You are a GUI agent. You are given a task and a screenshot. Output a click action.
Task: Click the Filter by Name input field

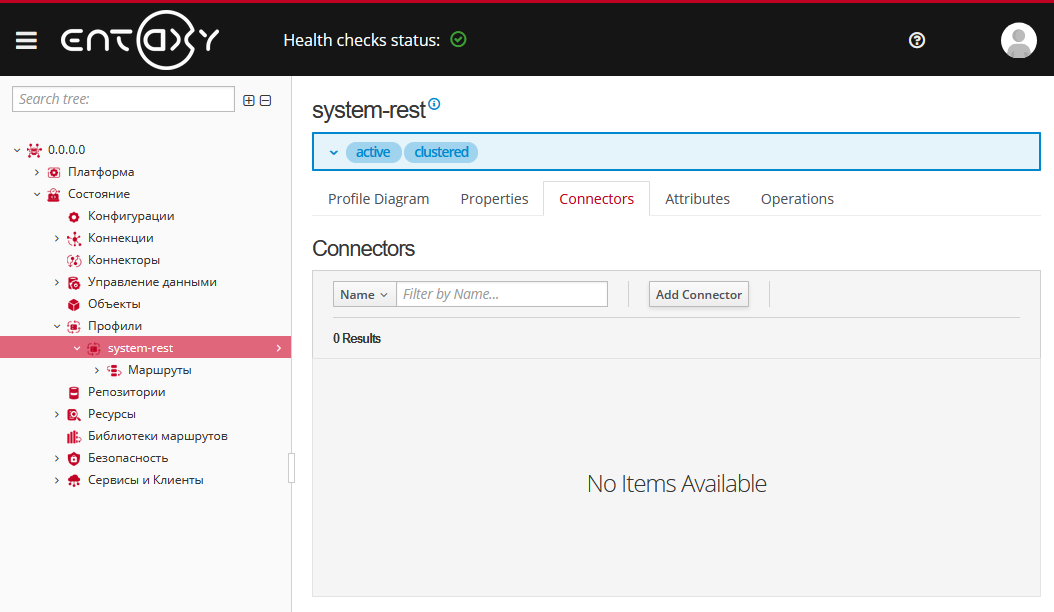point(501,294)
